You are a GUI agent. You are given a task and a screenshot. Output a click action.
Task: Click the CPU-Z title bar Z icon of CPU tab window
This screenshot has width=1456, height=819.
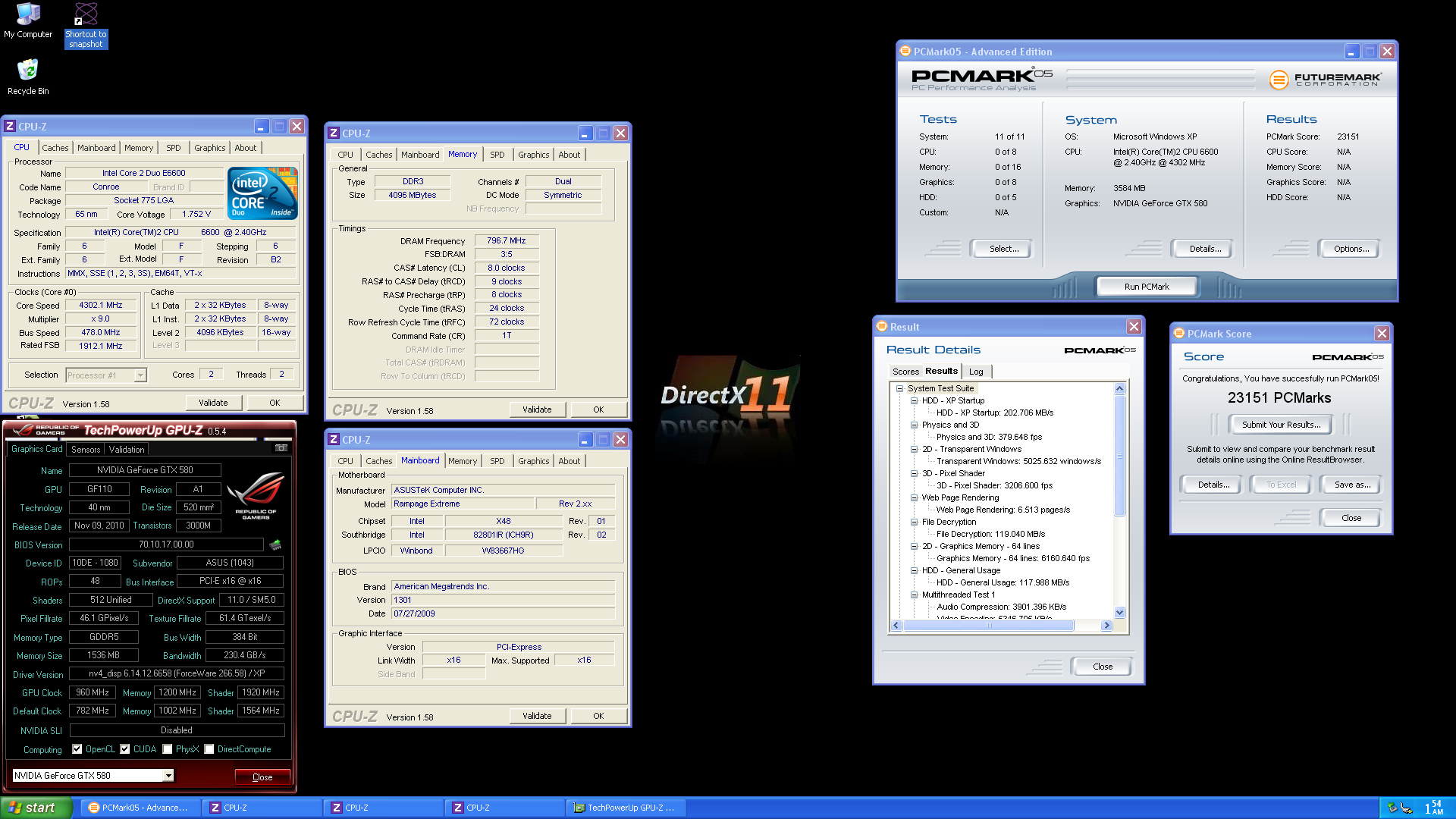(x=11, y=127)
